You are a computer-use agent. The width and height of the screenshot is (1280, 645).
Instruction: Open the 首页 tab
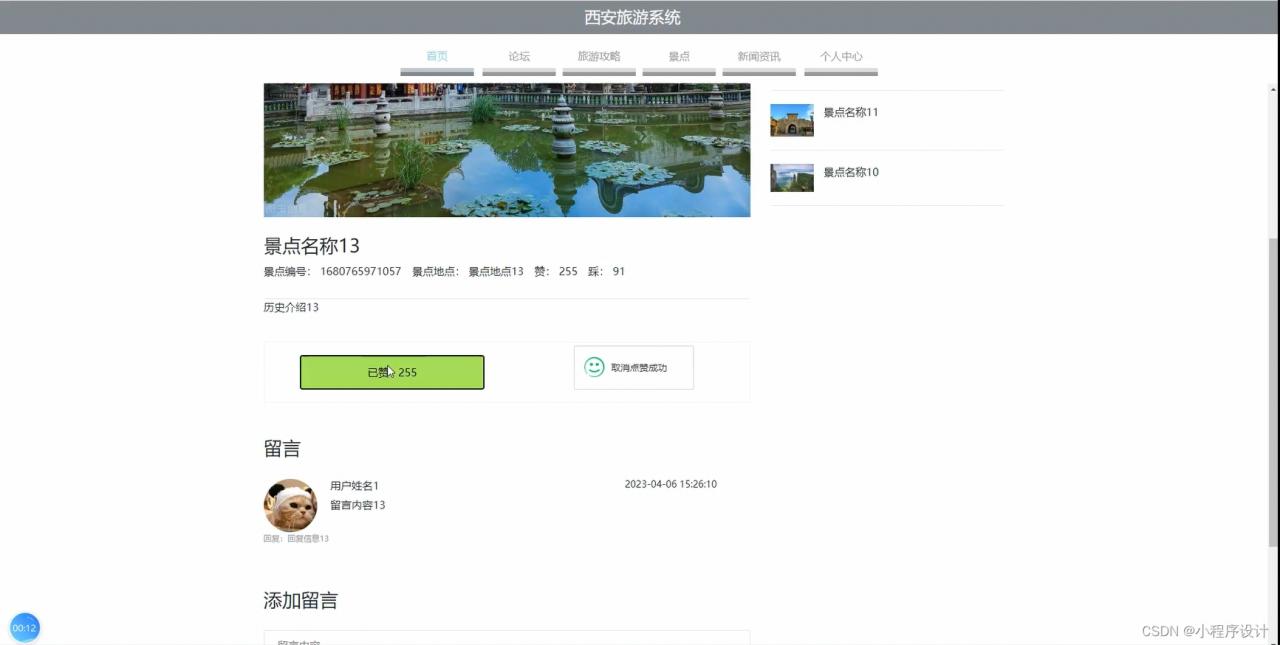pyautogui.click(x=436, y=56)
